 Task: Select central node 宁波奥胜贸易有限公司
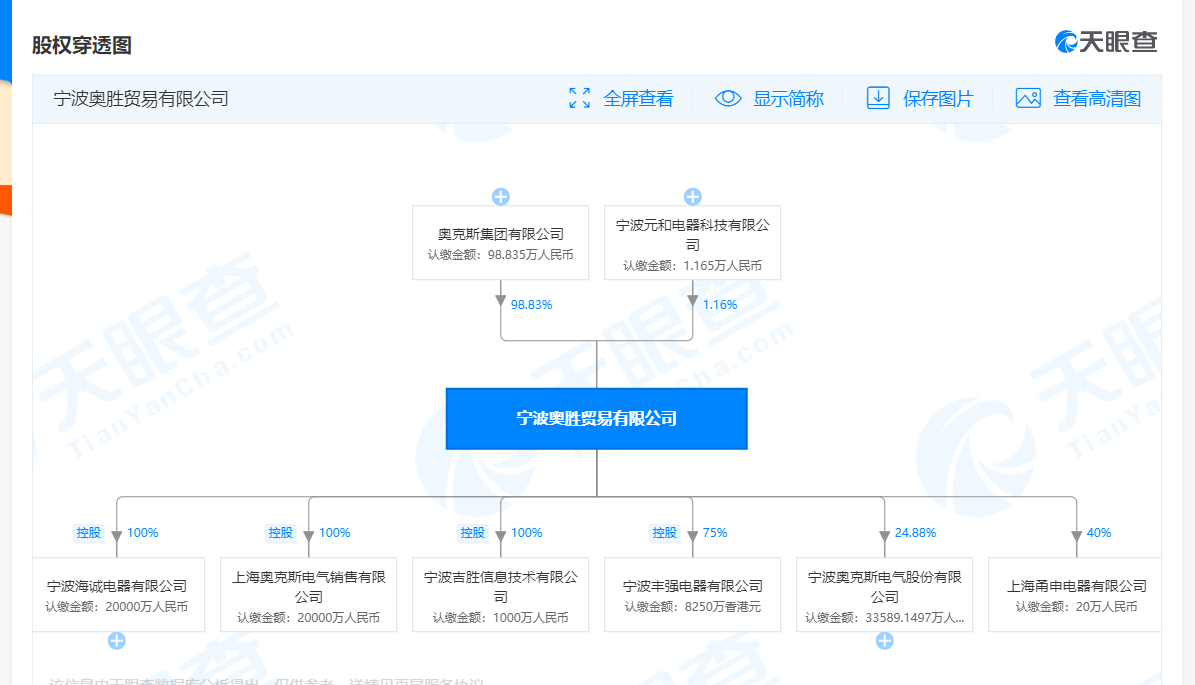click(x=597, y=418)
